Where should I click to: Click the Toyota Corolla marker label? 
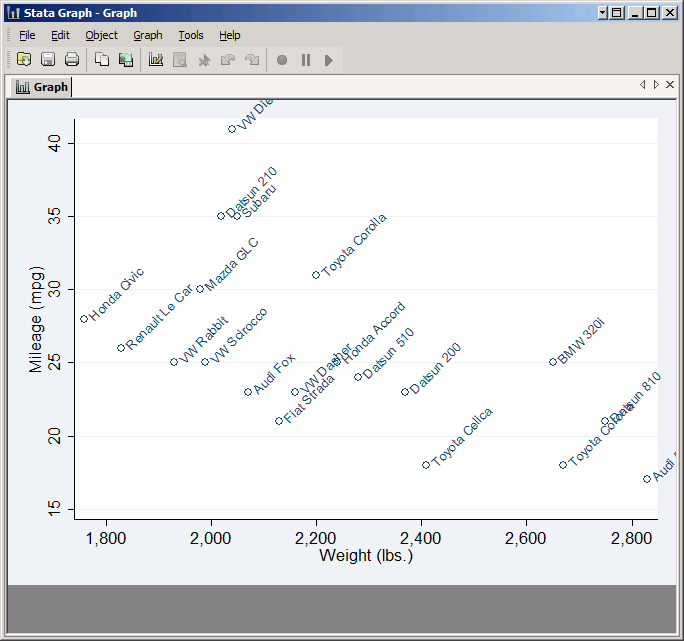pyautogui.click(x=354, y=245)
